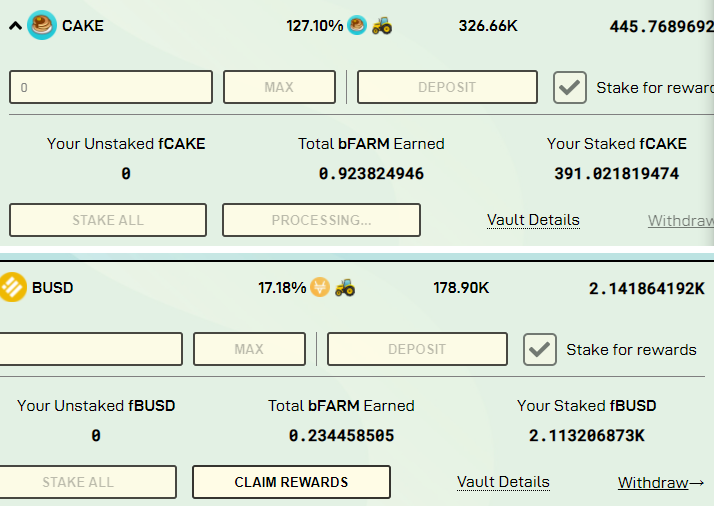The height and width of the screenshot is (506, 714).
Task: Click the BUSD token icon
Action: 12,287
